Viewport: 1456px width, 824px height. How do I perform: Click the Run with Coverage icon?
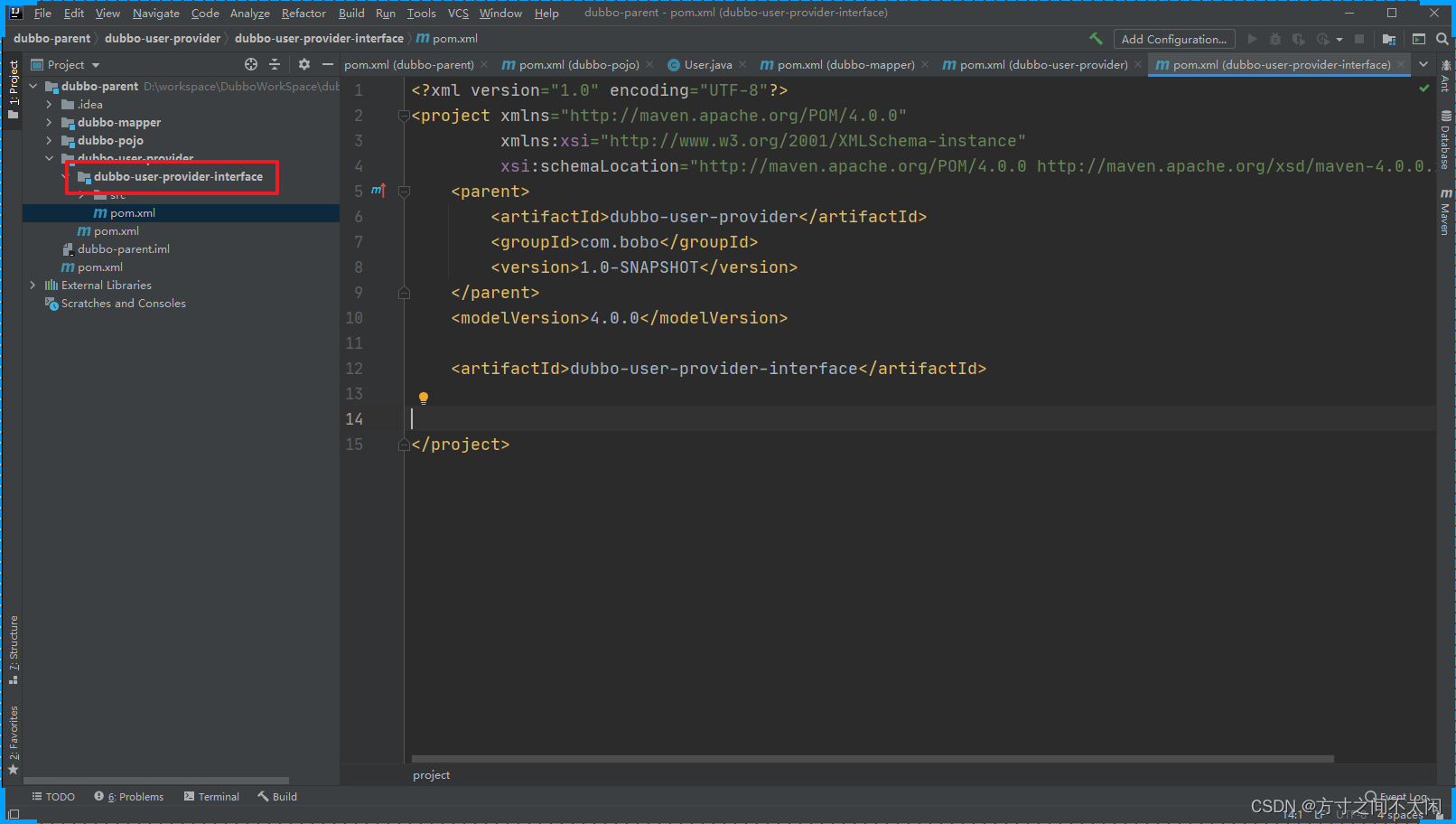point(1299,39)
